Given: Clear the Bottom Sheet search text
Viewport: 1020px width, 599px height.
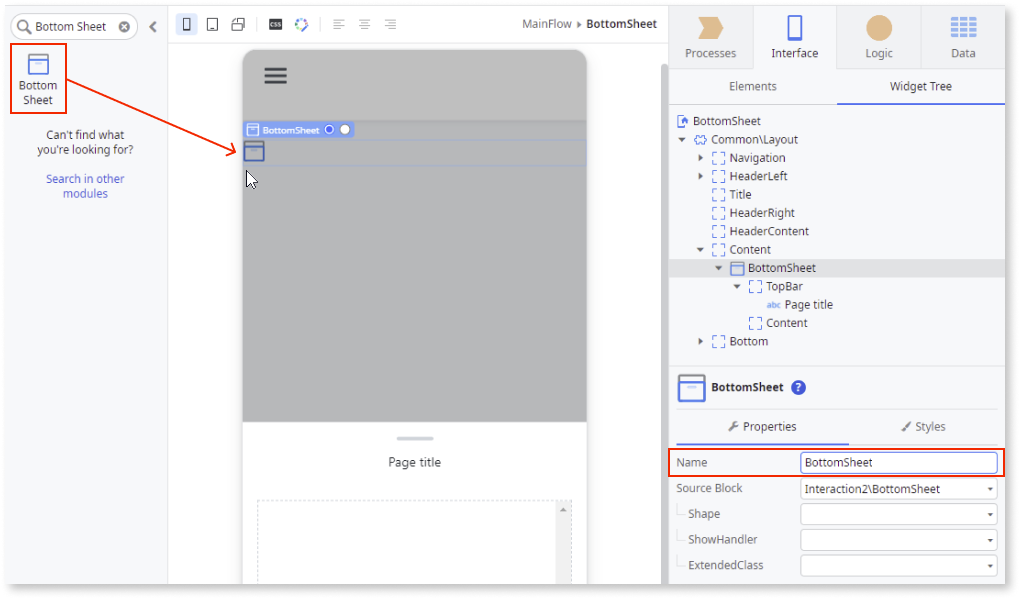Looking at the screenshot, I should click(x=124, y=27).
